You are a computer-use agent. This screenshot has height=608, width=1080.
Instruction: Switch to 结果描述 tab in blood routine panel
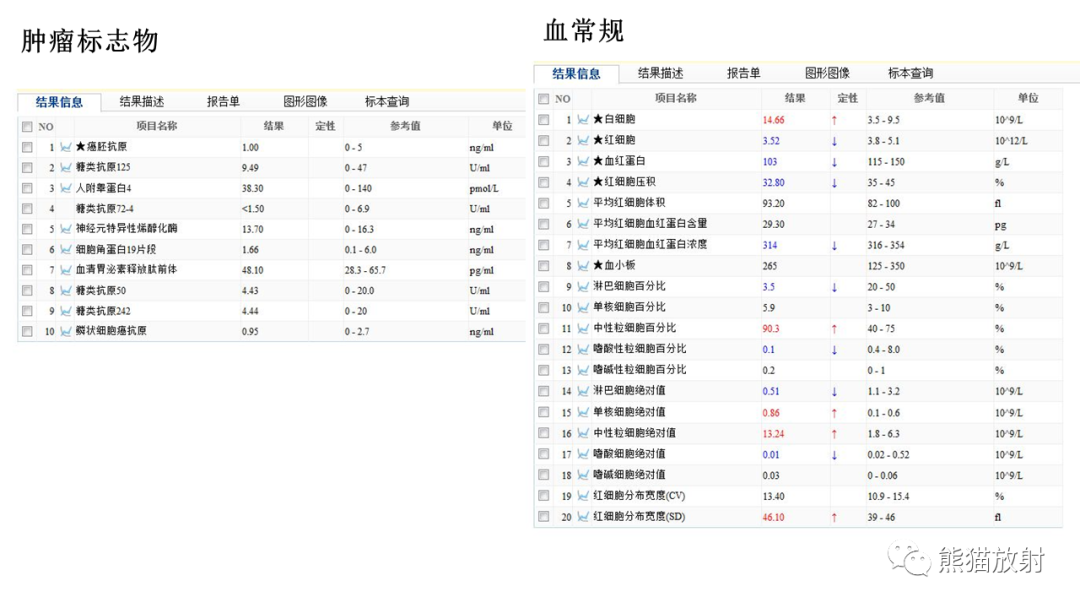click(660, 73)
